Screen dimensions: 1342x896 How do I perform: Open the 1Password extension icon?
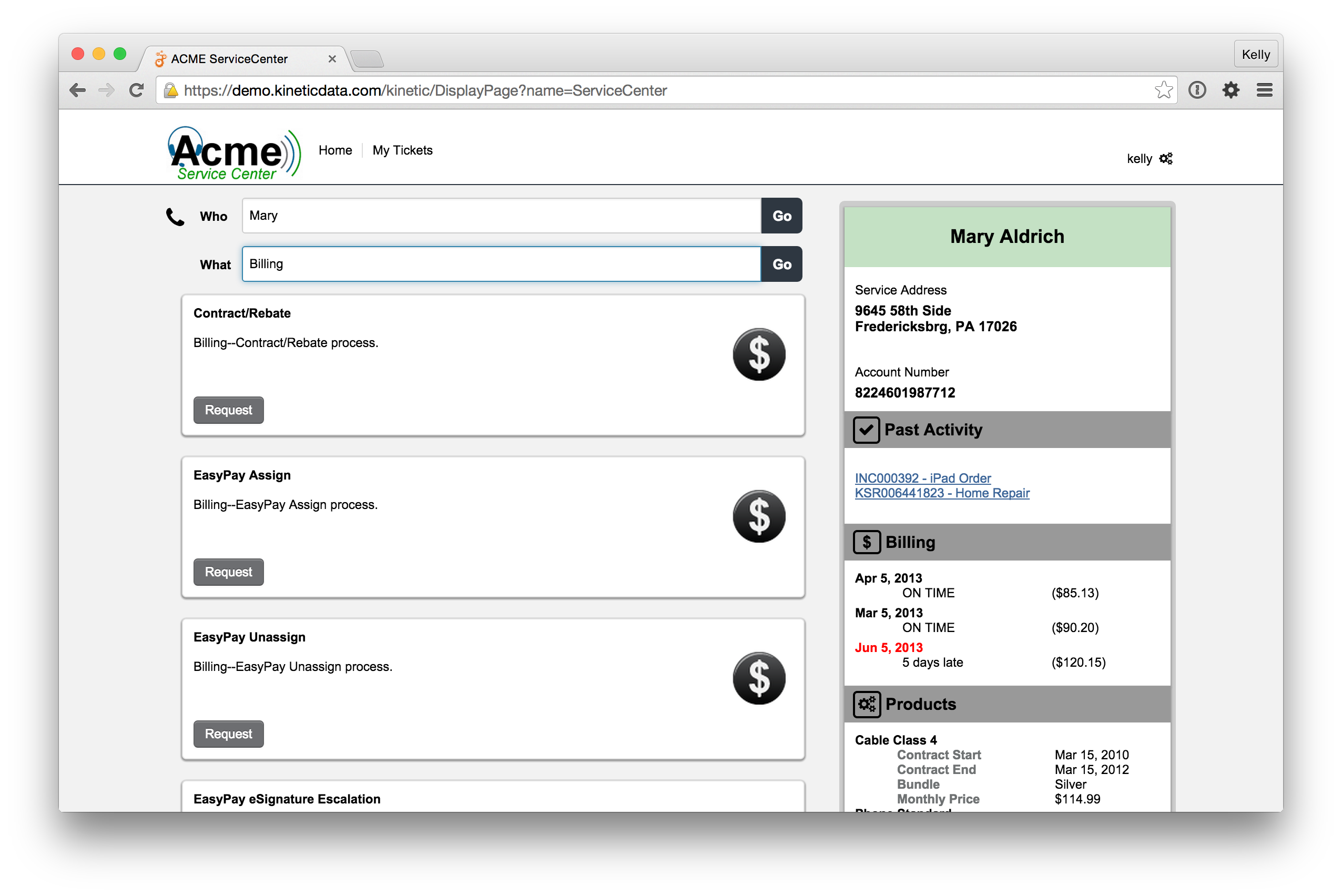click(1197, 90)
